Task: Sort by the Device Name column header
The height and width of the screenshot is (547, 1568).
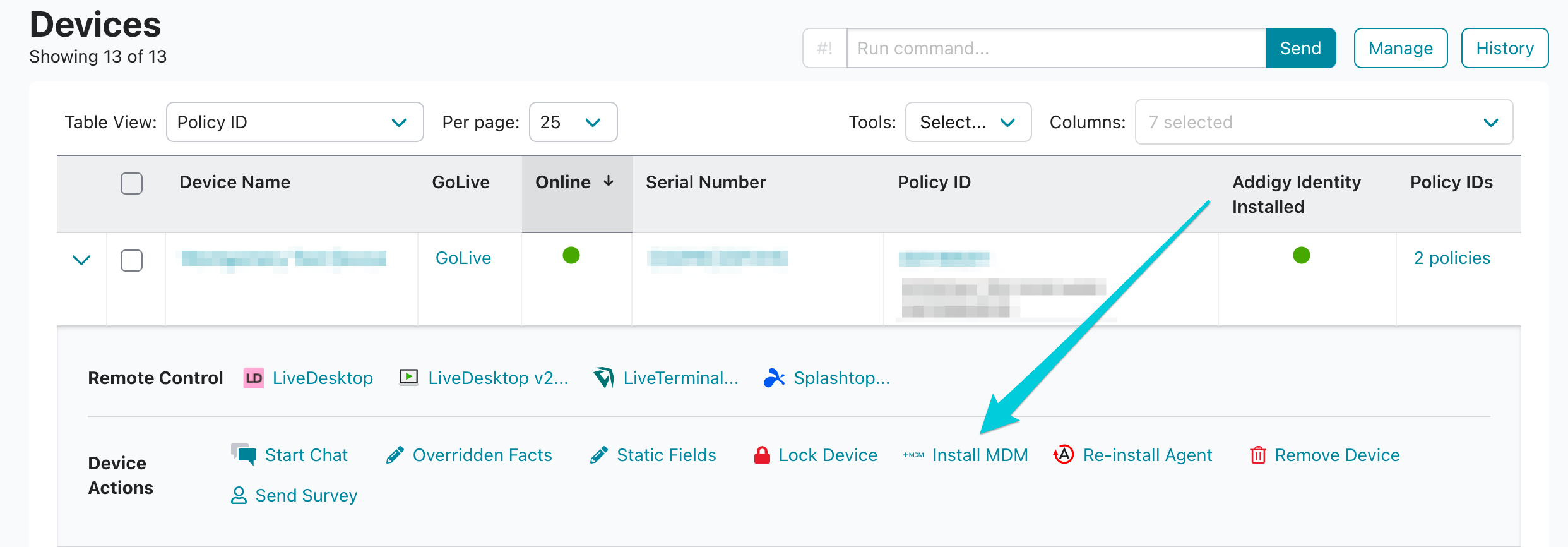Action: pos(235,182)
